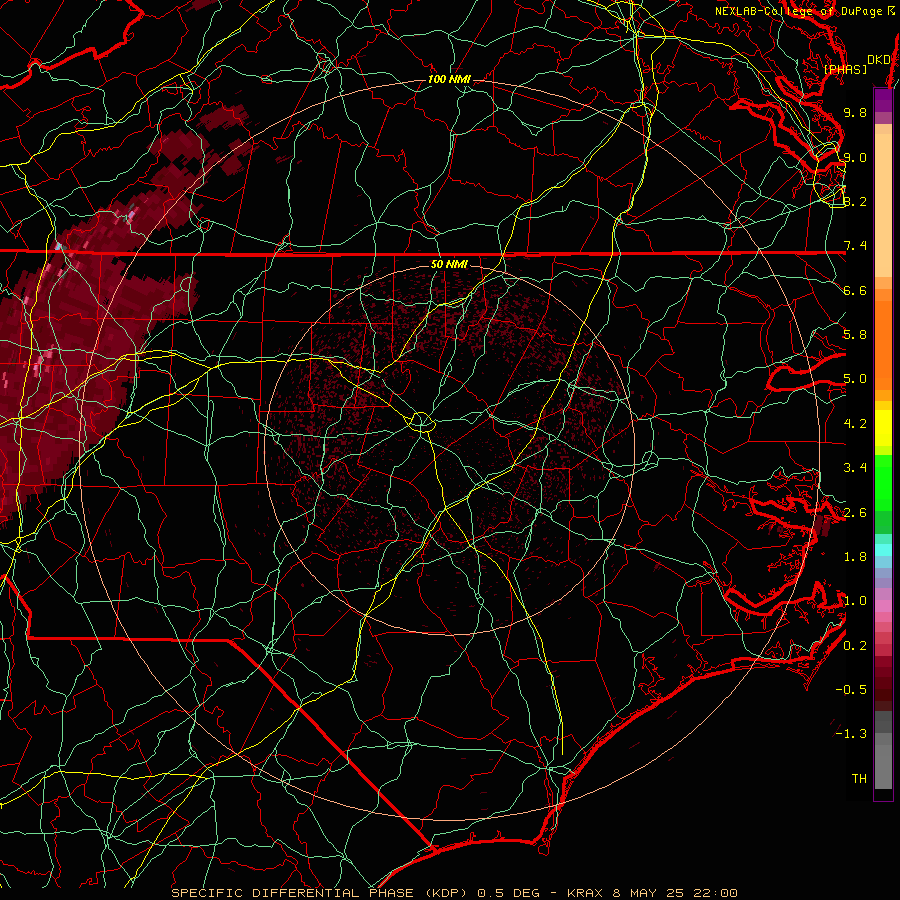Click the 8.2 scale value
Image resolution: width=900 pixels, height=900 pixels.
pyautogui.click(x=855, y=201)
